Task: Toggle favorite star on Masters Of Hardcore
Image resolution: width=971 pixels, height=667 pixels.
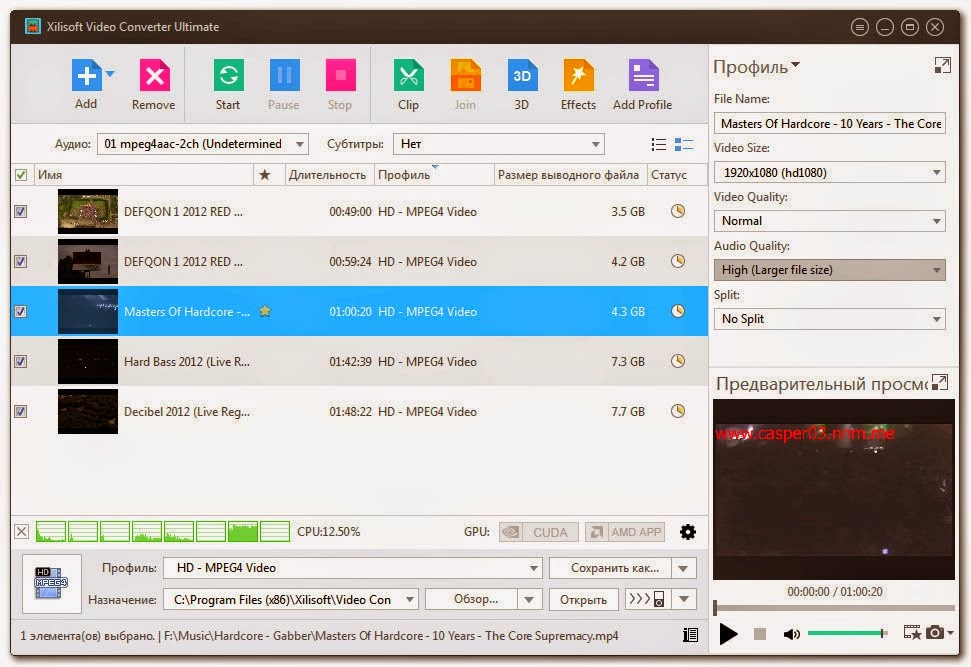Action: click(265, 311)
